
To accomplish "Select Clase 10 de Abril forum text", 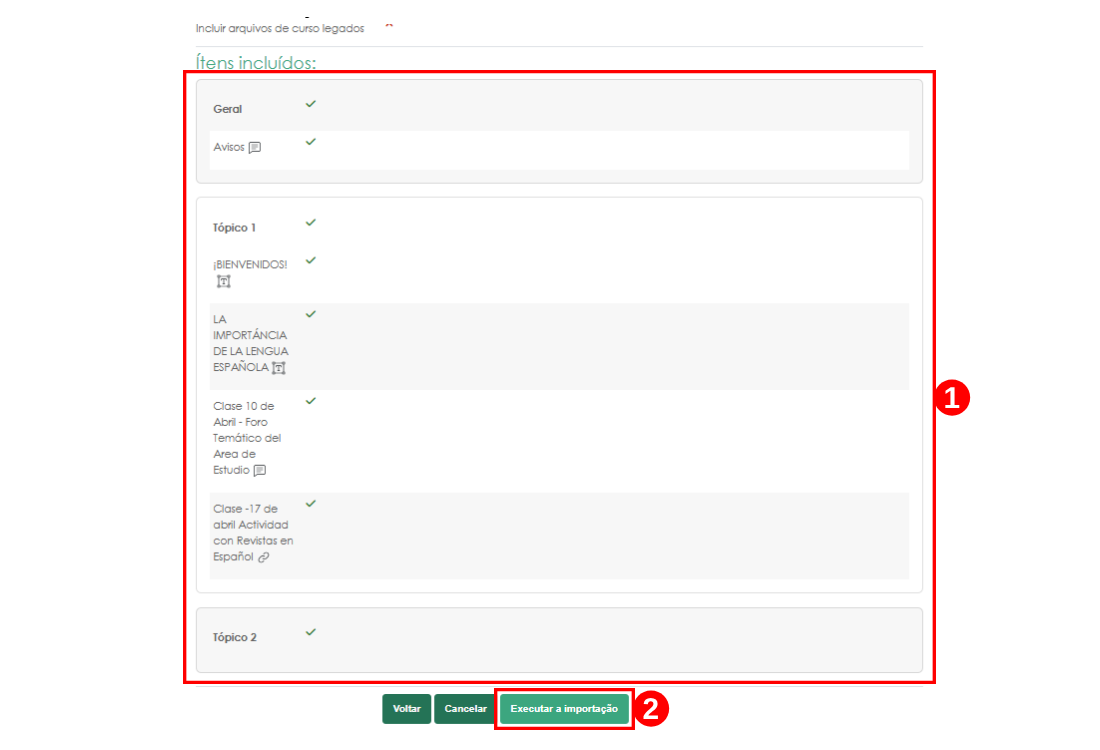I will 247,438.
